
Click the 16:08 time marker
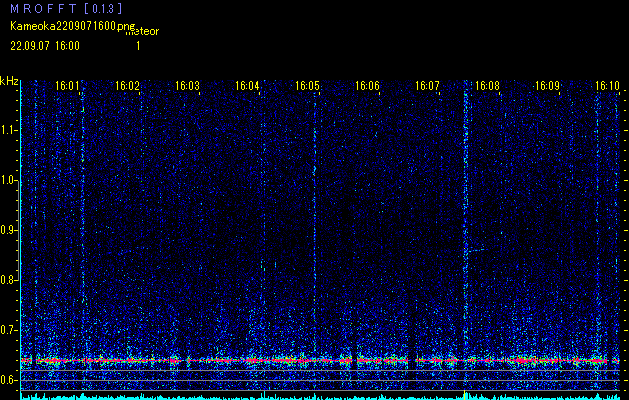point(487,86)
